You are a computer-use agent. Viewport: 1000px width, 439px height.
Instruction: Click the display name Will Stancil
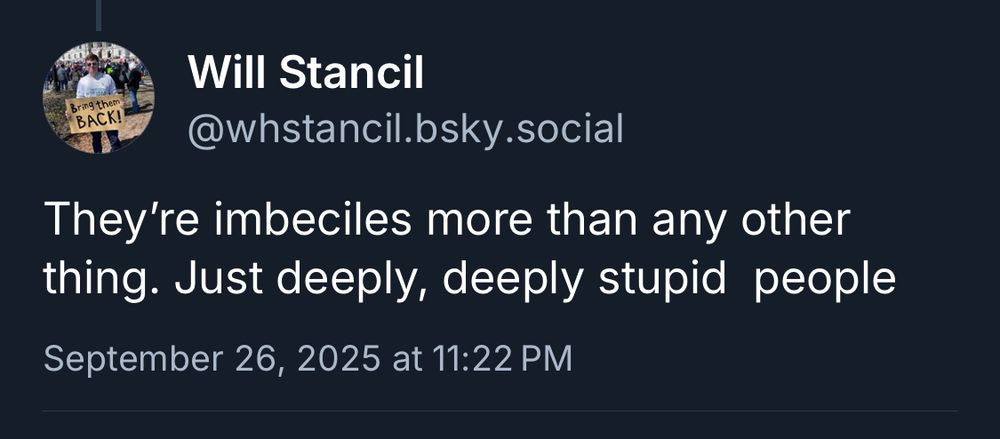306,72
